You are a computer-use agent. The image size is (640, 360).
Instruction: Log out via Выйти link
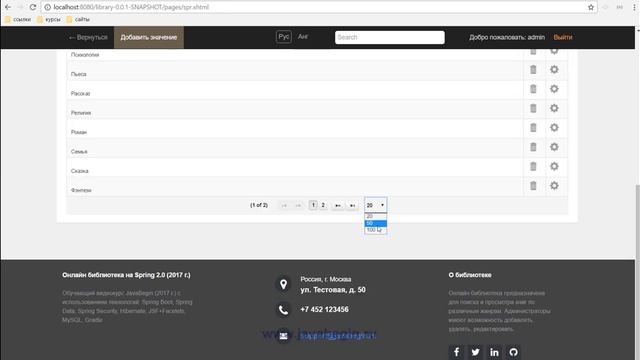[563, 37]
